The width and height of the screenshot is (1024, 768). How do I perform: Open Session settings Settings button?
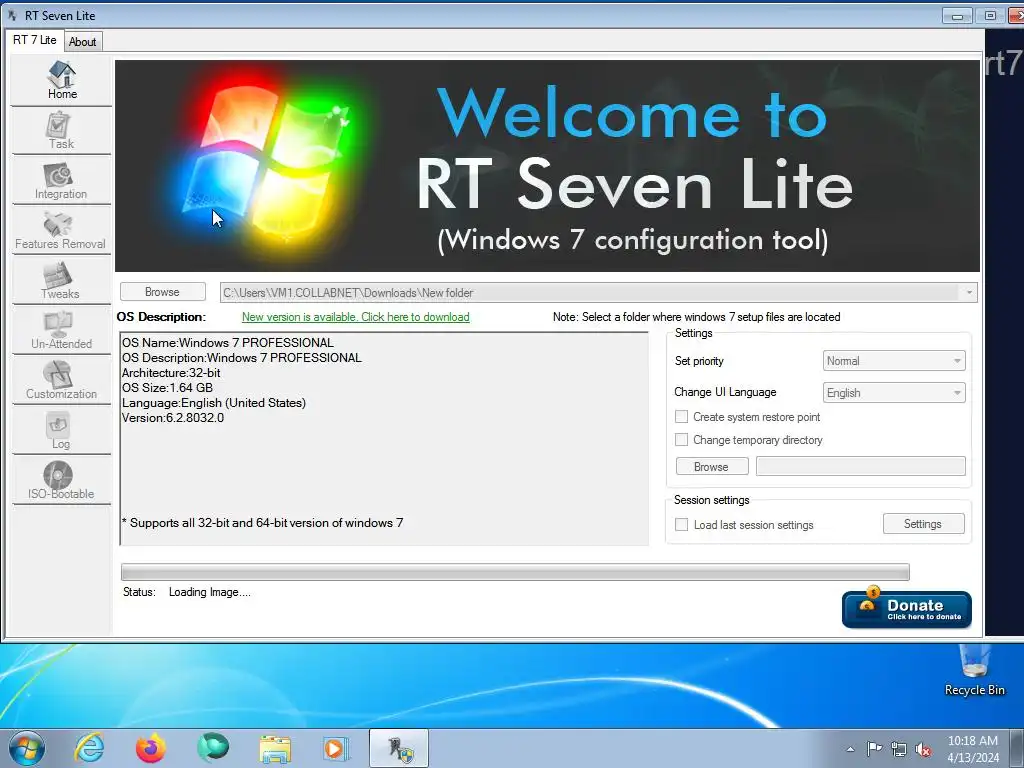click(x=923, y=524)
